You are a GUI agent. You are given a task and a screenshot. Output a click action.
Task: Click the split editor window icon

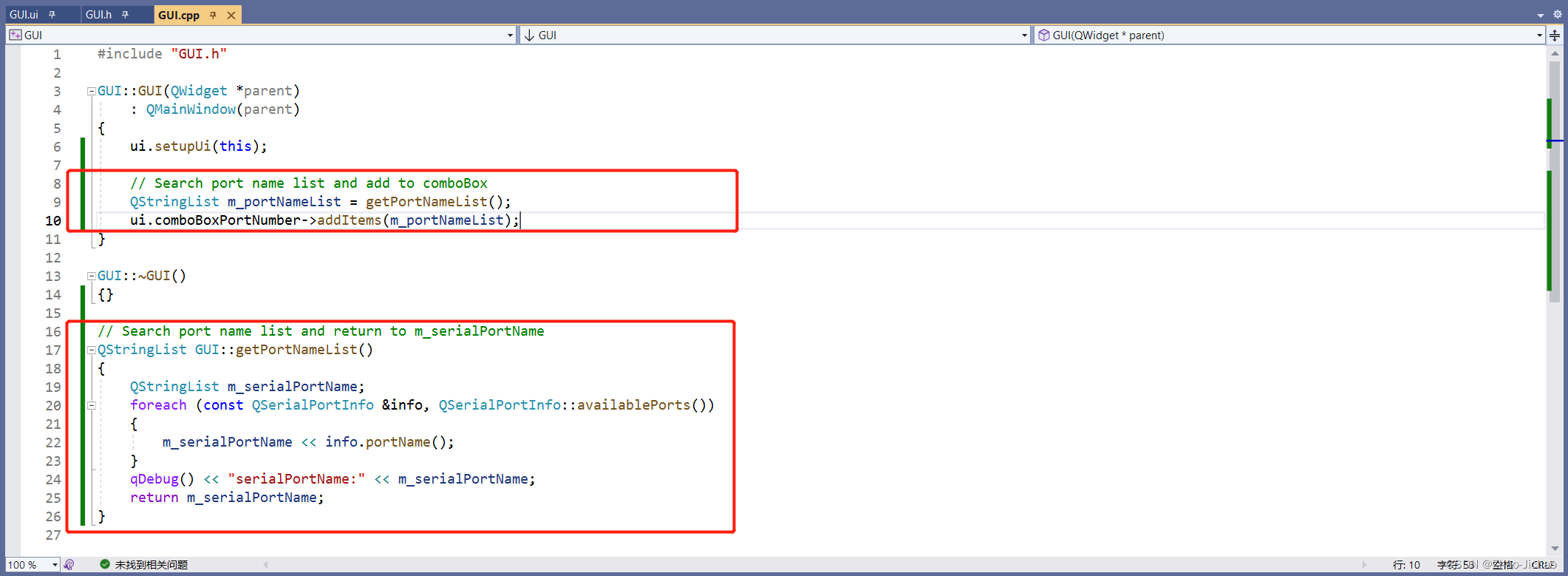pyautogui.click(x=1555, y=35)
